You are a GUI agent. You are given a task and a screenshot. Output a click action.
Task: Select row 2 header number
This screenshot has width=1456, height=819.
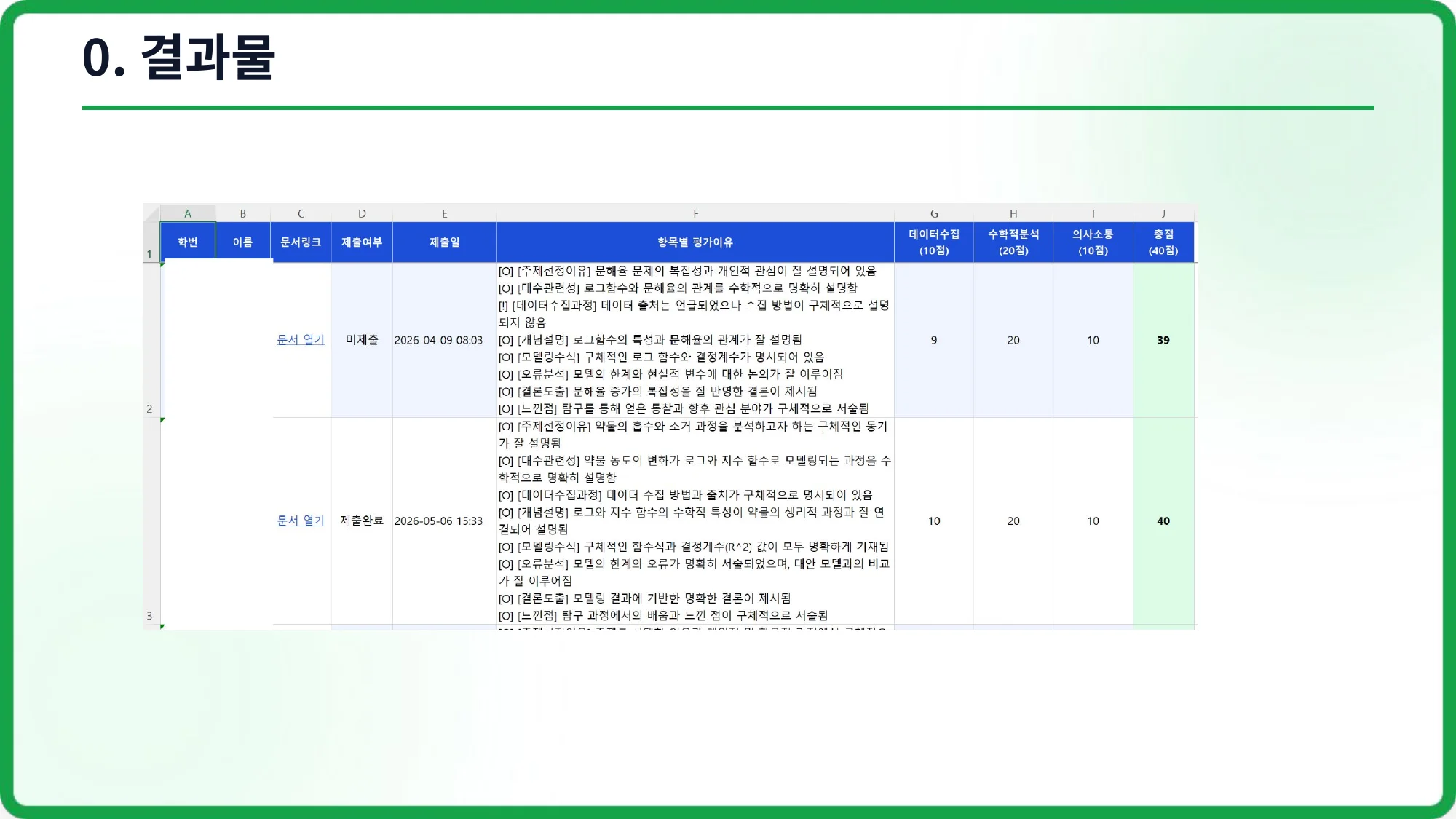point(151,340)
